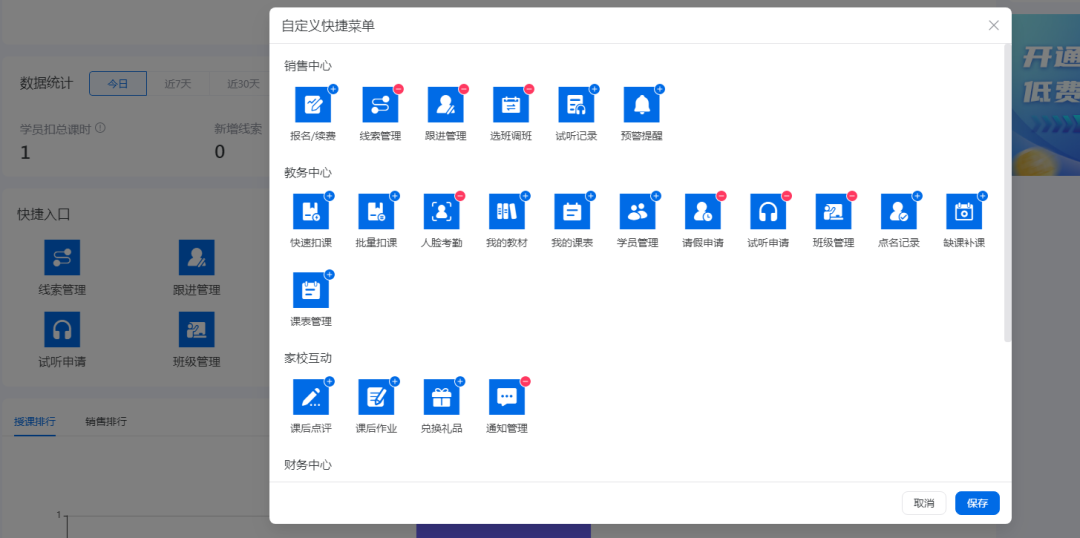Click the 预警提醒 bell icon

(641, 105)
